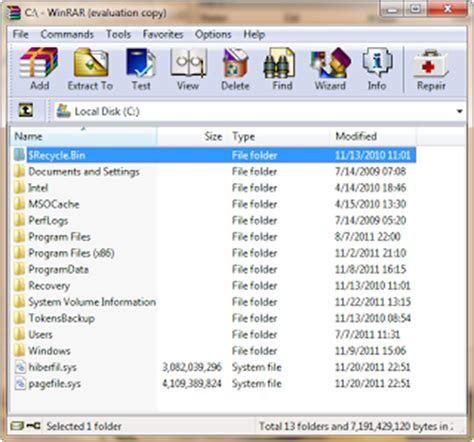Click the modified date 11/22/2011 13:15

pos(373,302)
